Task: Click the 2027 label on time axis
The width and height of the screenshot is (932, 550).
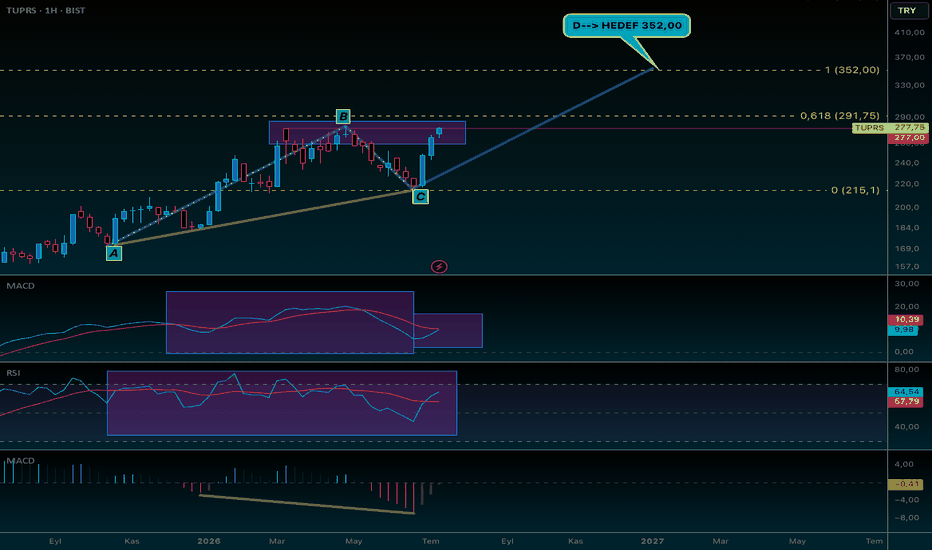Action: (x=652, y=541)
